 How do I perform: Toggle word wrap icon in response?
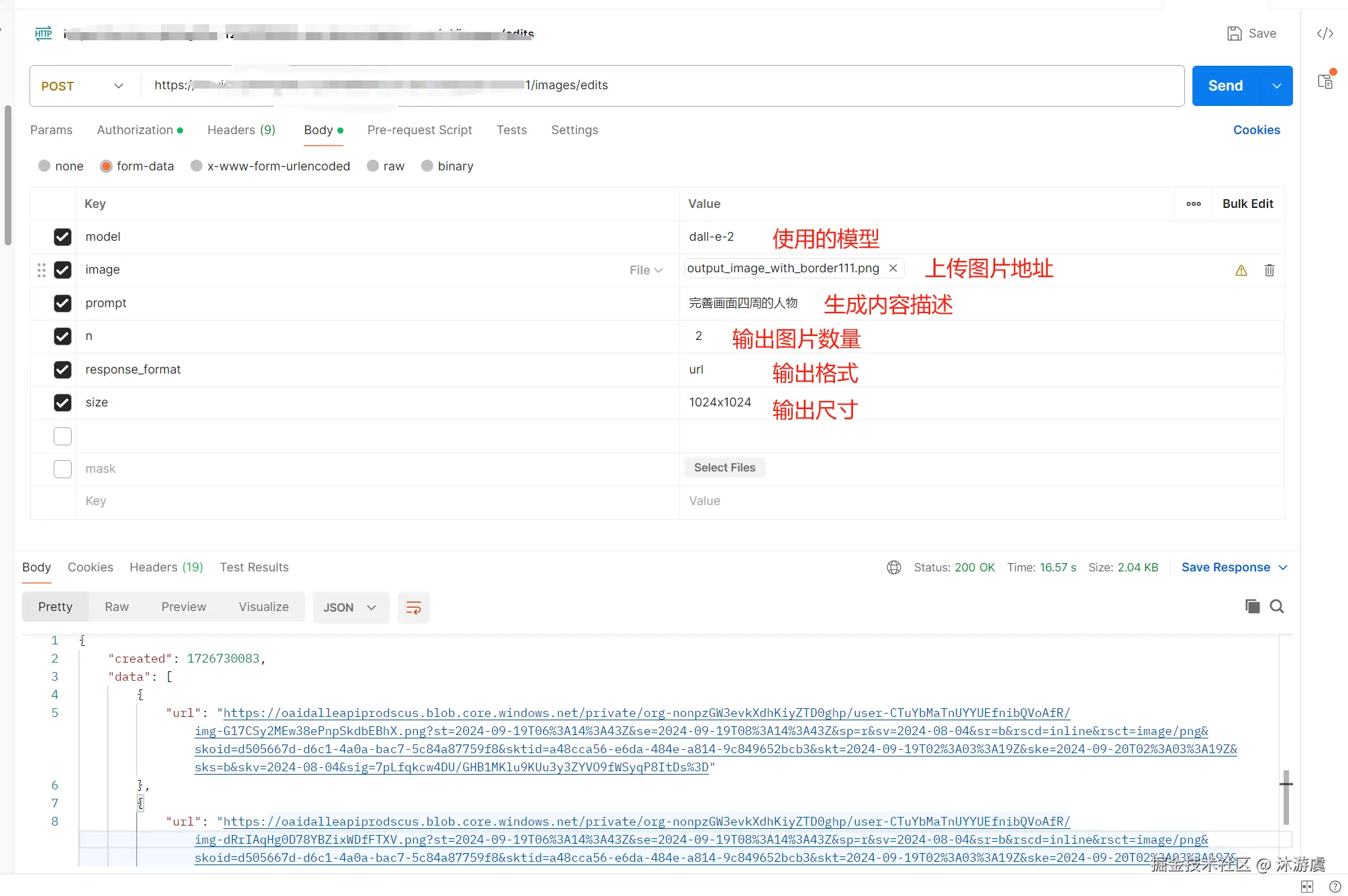[413, 608]
